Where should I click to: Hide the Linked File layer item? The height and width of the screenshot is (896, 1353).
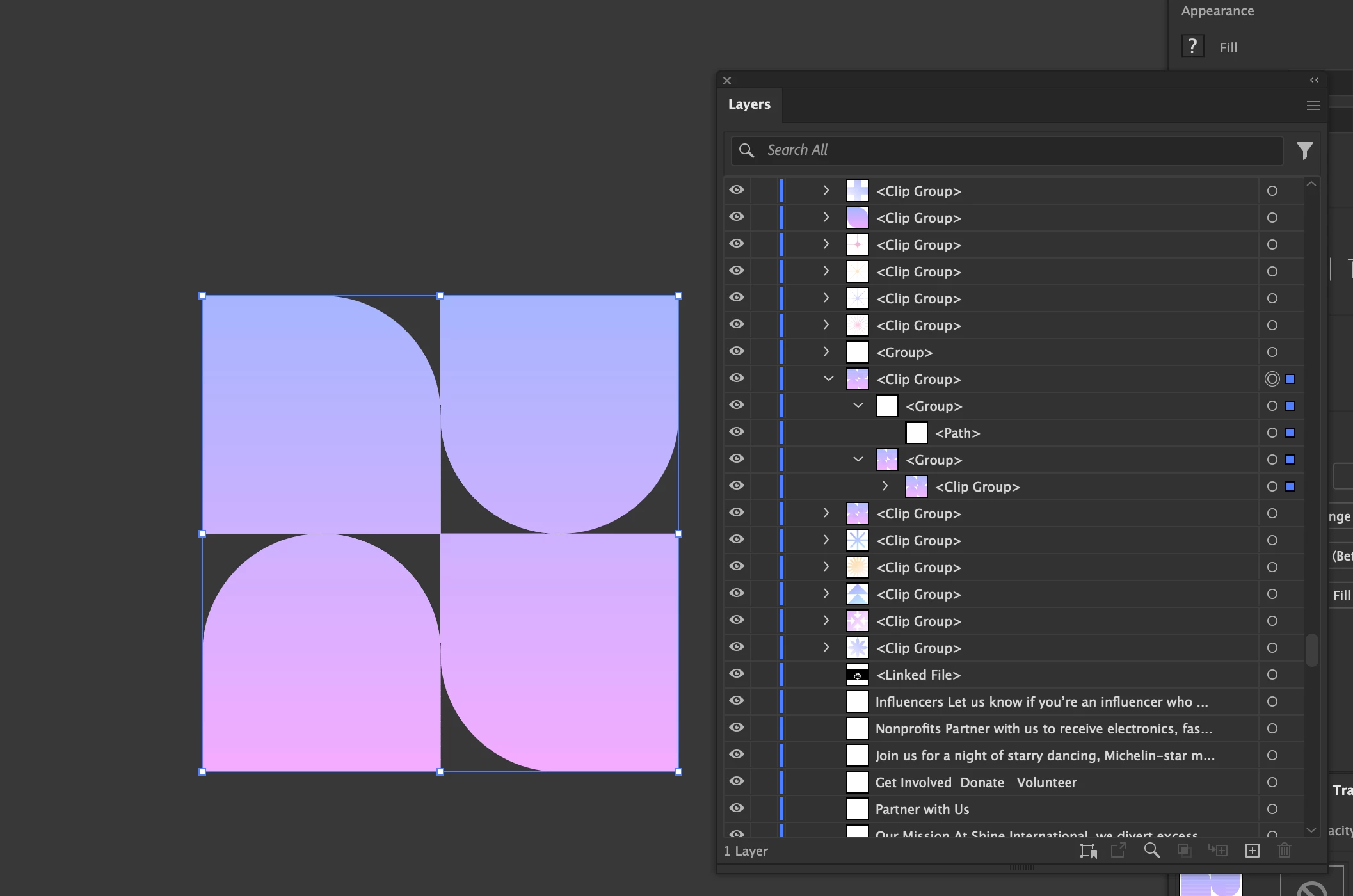tap(737, 674)
